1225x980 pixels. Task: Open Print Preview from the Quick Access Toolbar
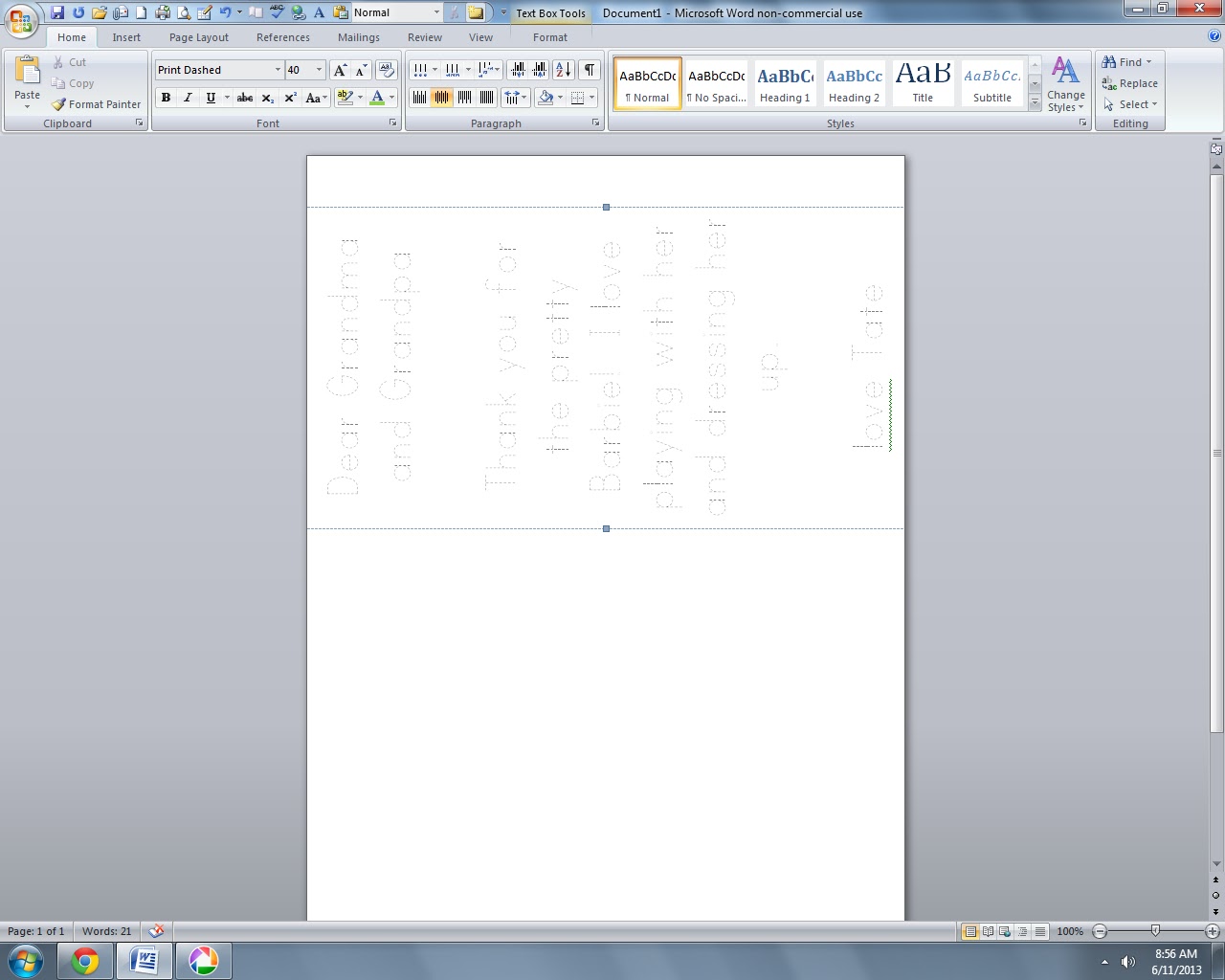(184, 12)
